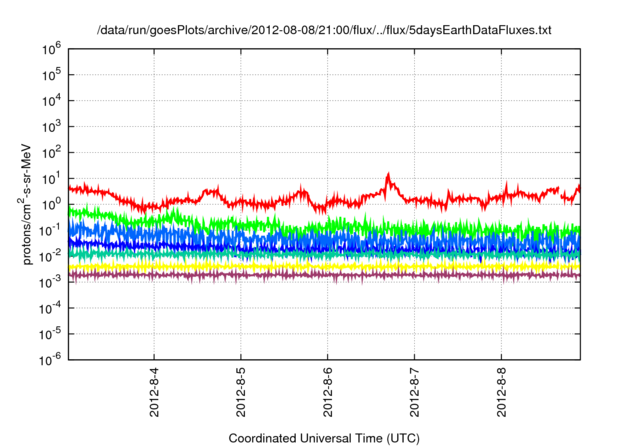Click the 10^-2 y-axis tick label
Viewport: 640px width, 448px height.
pos(51,256)
